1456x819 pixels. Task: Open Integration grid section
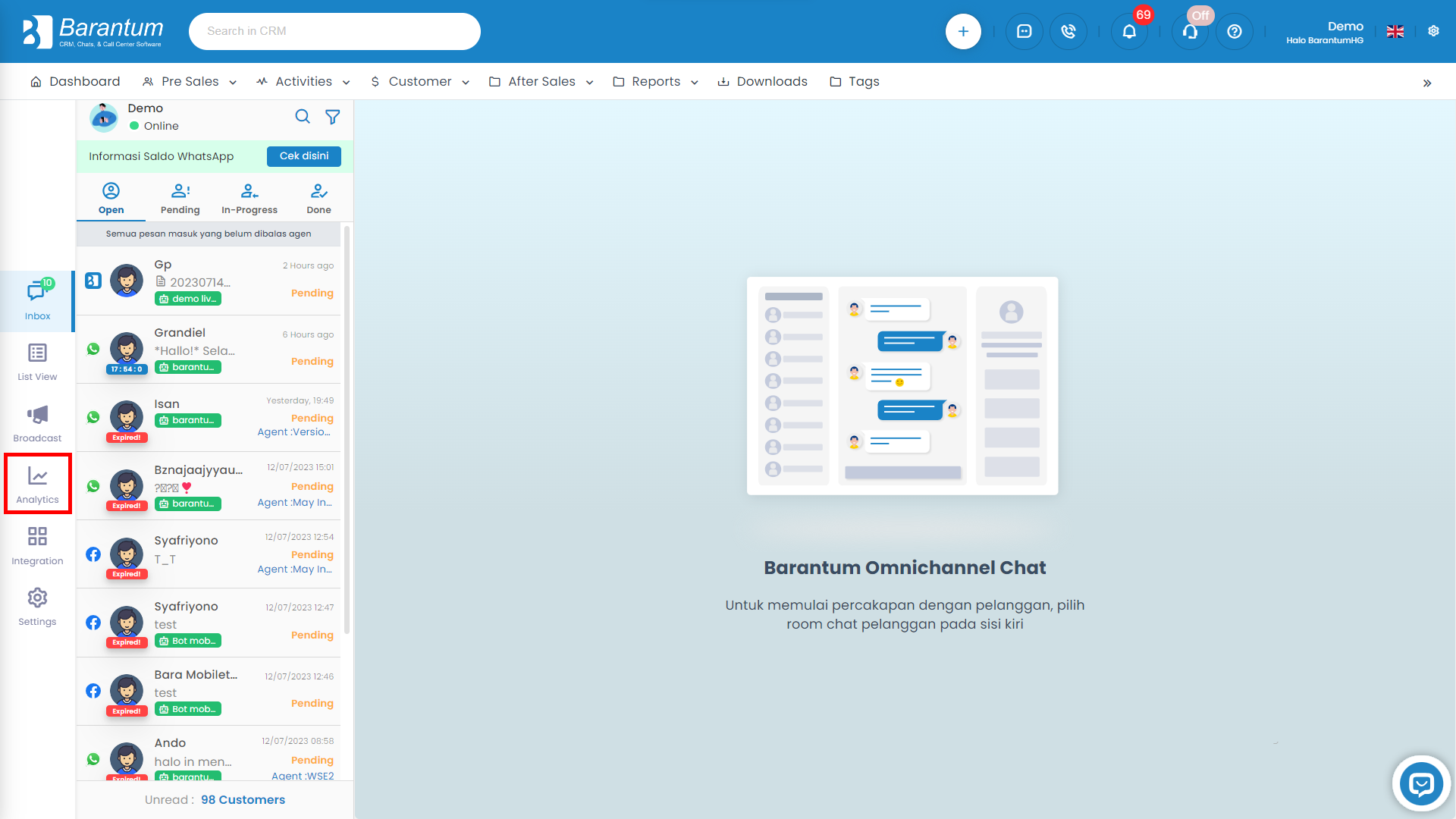click(37, 546)
